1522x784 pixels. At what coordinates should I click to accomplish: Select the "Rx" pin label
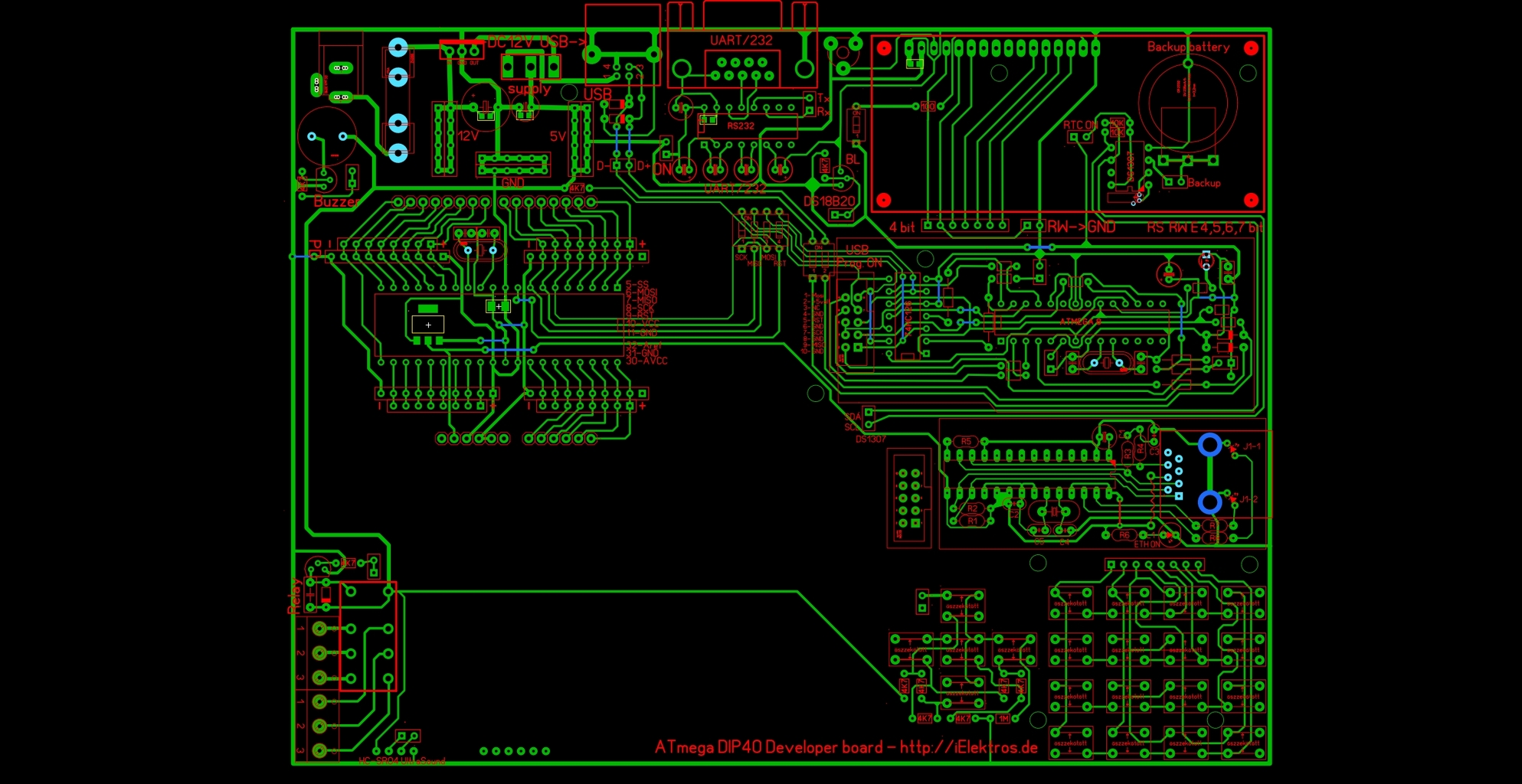coord(823,112)
